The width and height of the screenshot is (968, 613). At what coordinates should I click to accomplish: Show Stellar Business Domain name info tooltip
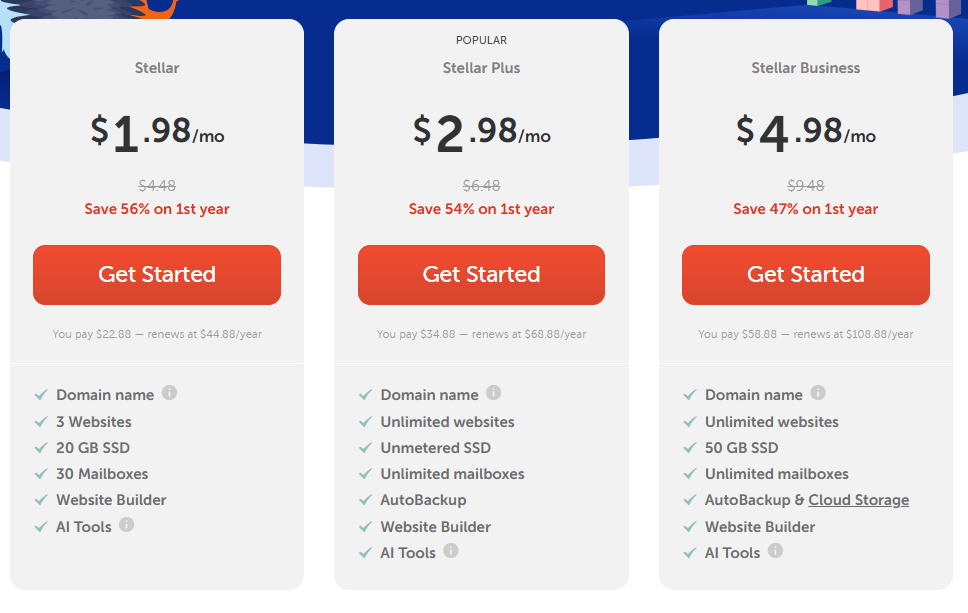(x=818, y=393)
